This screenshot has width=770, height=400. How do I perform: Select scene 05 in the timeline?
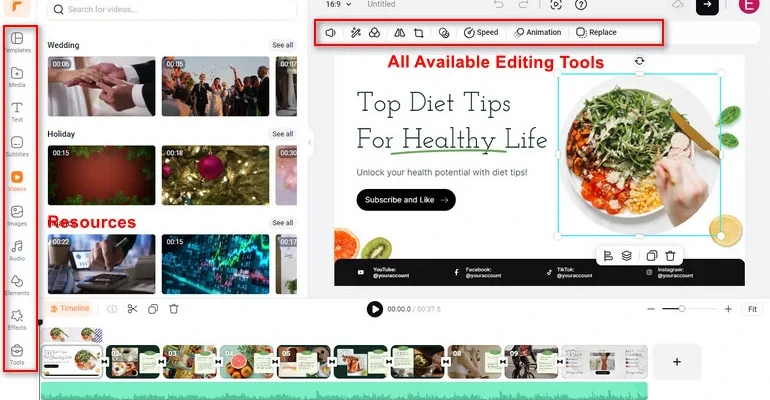point(303,362)
